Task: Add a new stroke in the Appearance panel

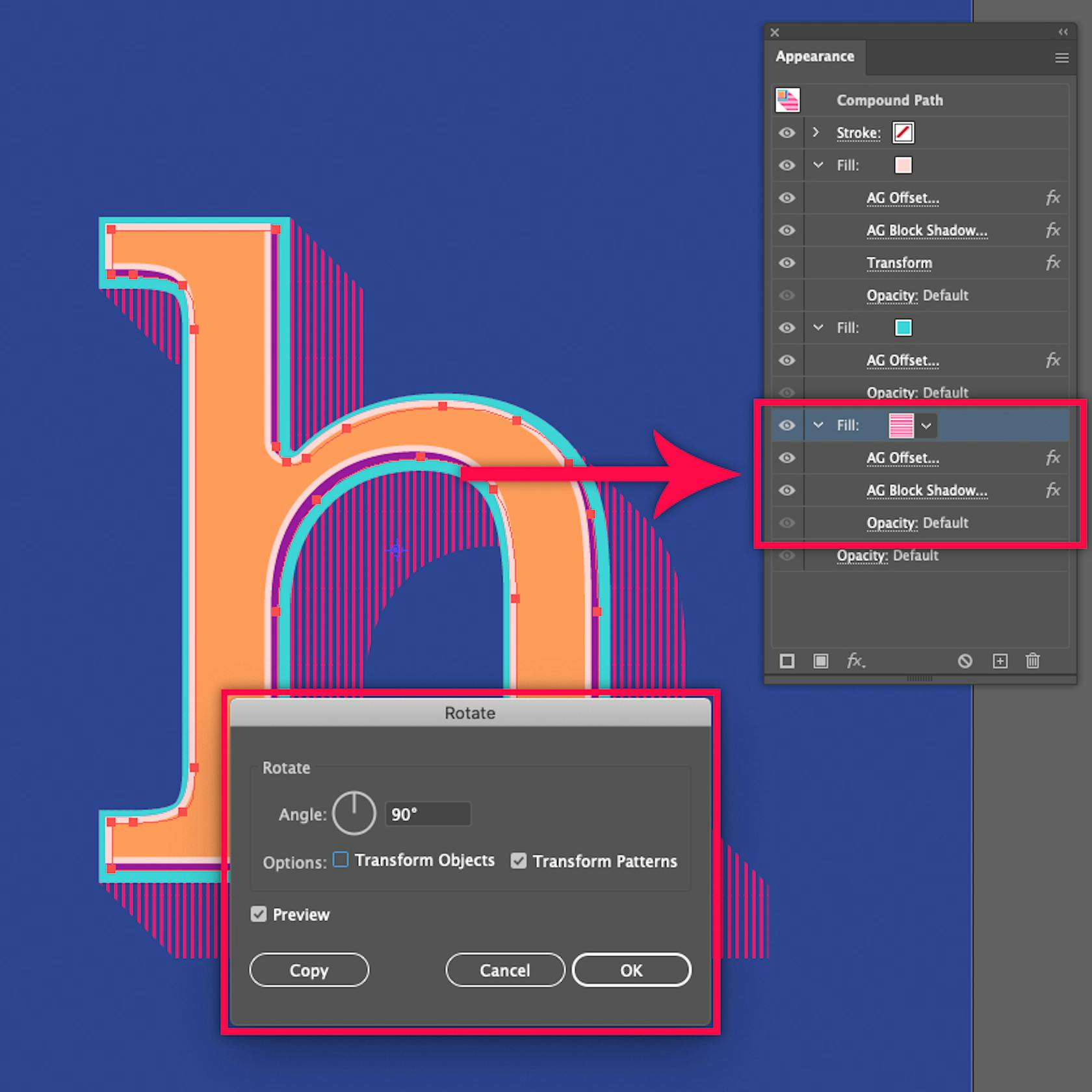Action: (786, 661)
